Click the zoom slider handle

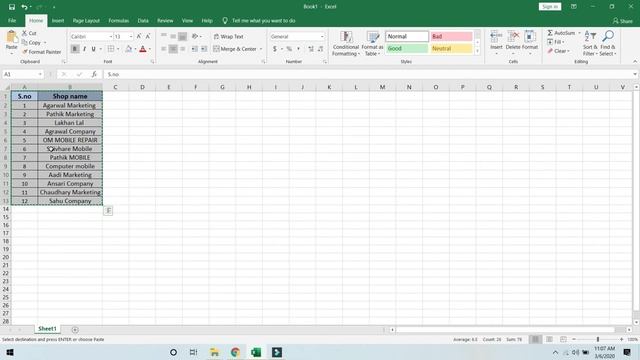coord(598,339)
